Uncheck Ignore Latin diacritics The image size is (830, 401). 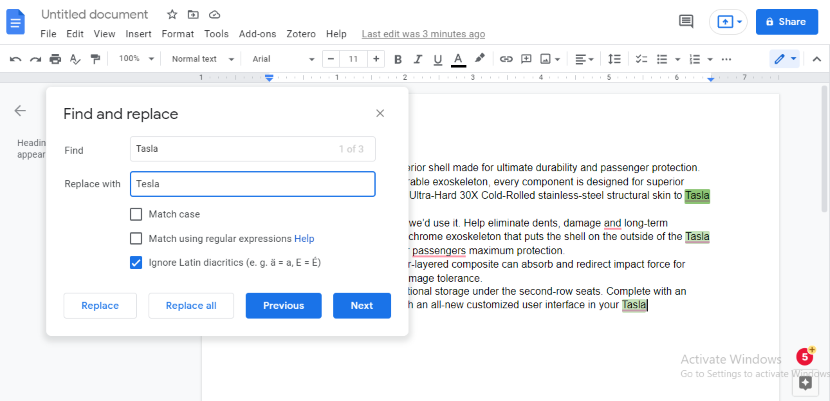pos(136,263)
